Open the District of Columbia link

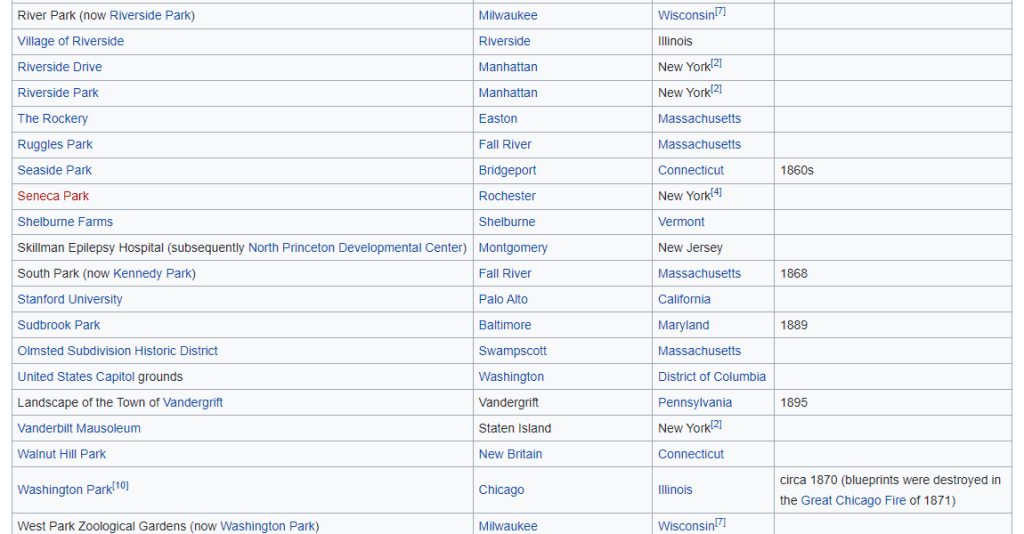711,377
